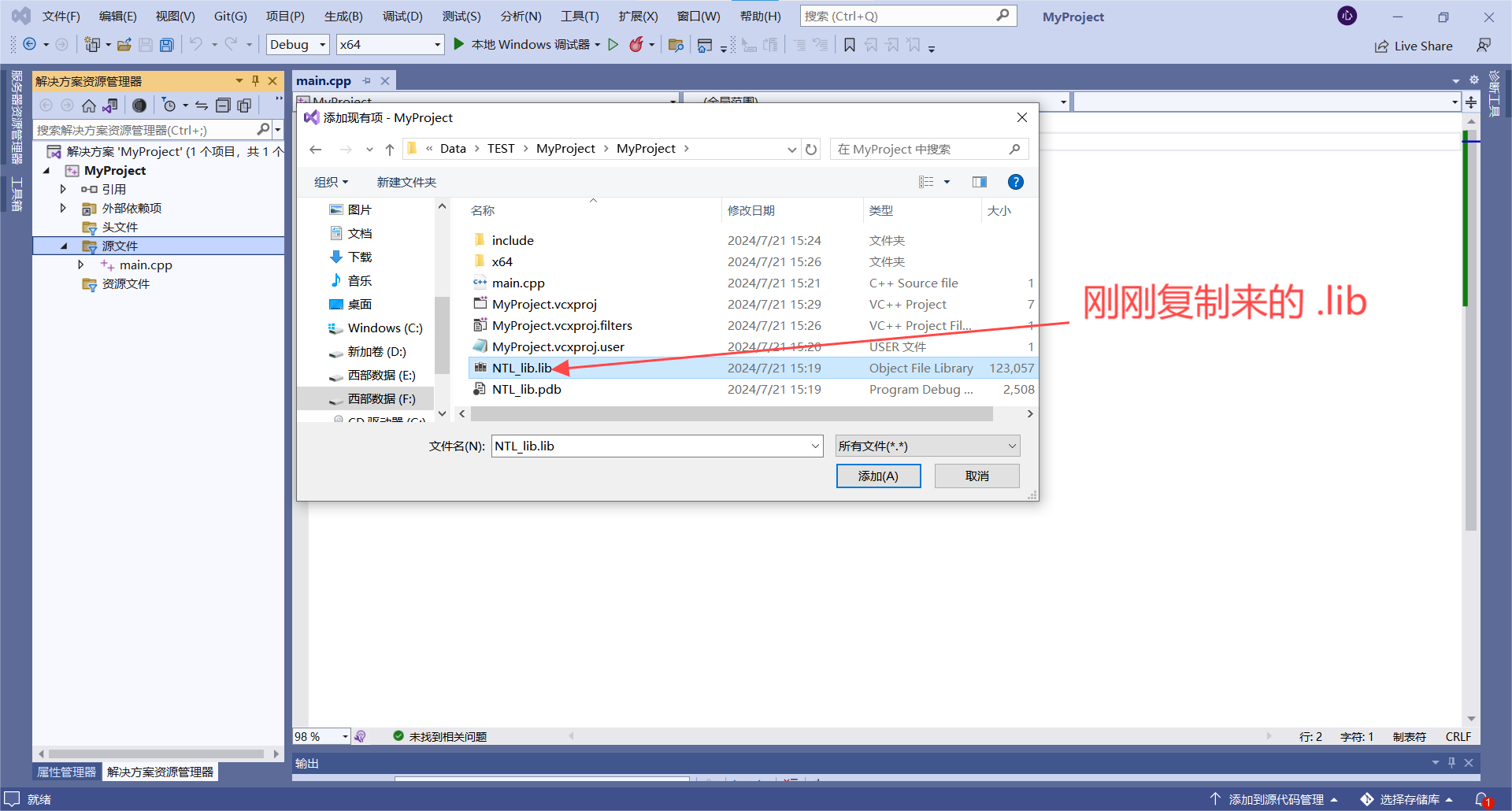
Task: Click 选择存储库 in status bar
Action: 1407,799
